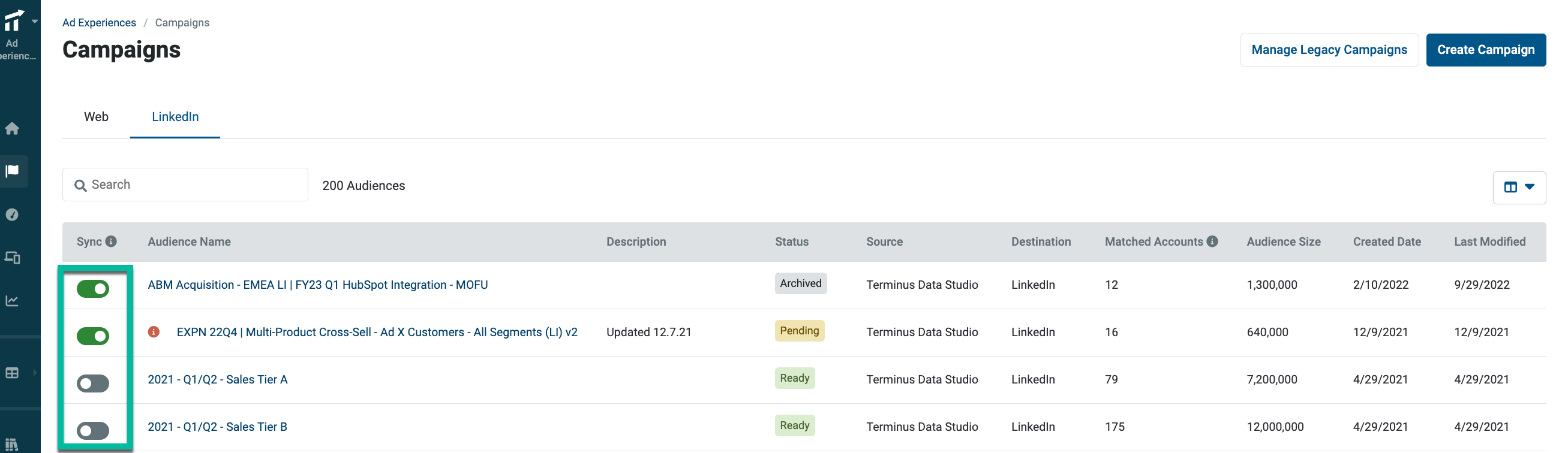Toggle sync for EXPN 22Q4 audience
The width and height of the screenshot is (1568, 453).
click(93, 336)
